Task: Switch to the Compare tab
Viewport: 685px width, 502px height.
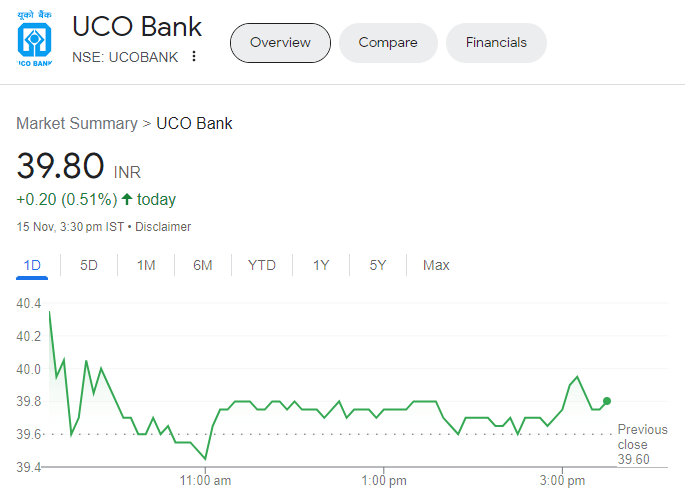Action: [388, 43]
